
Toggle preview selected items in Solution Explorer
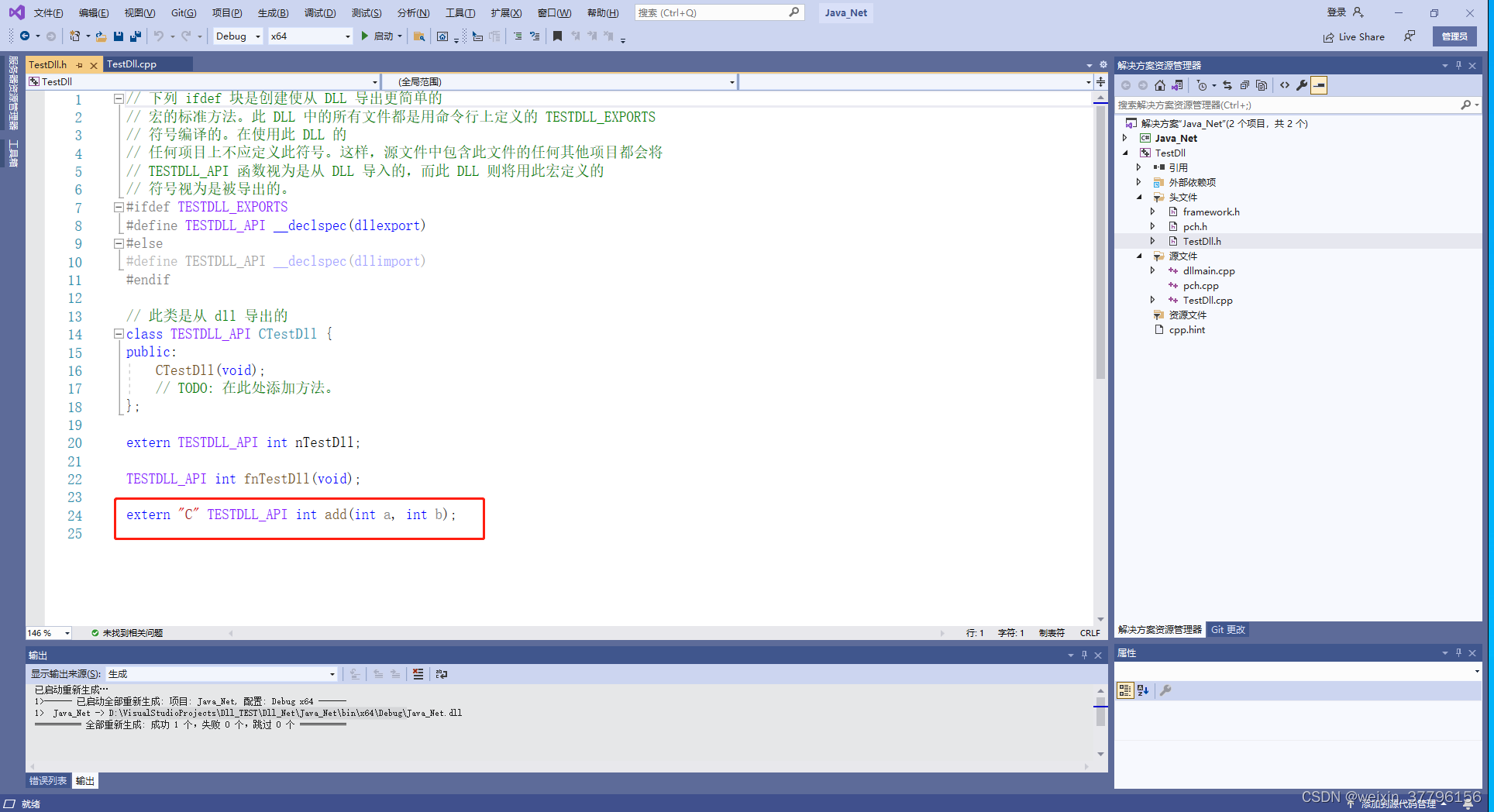[1319, 85]
